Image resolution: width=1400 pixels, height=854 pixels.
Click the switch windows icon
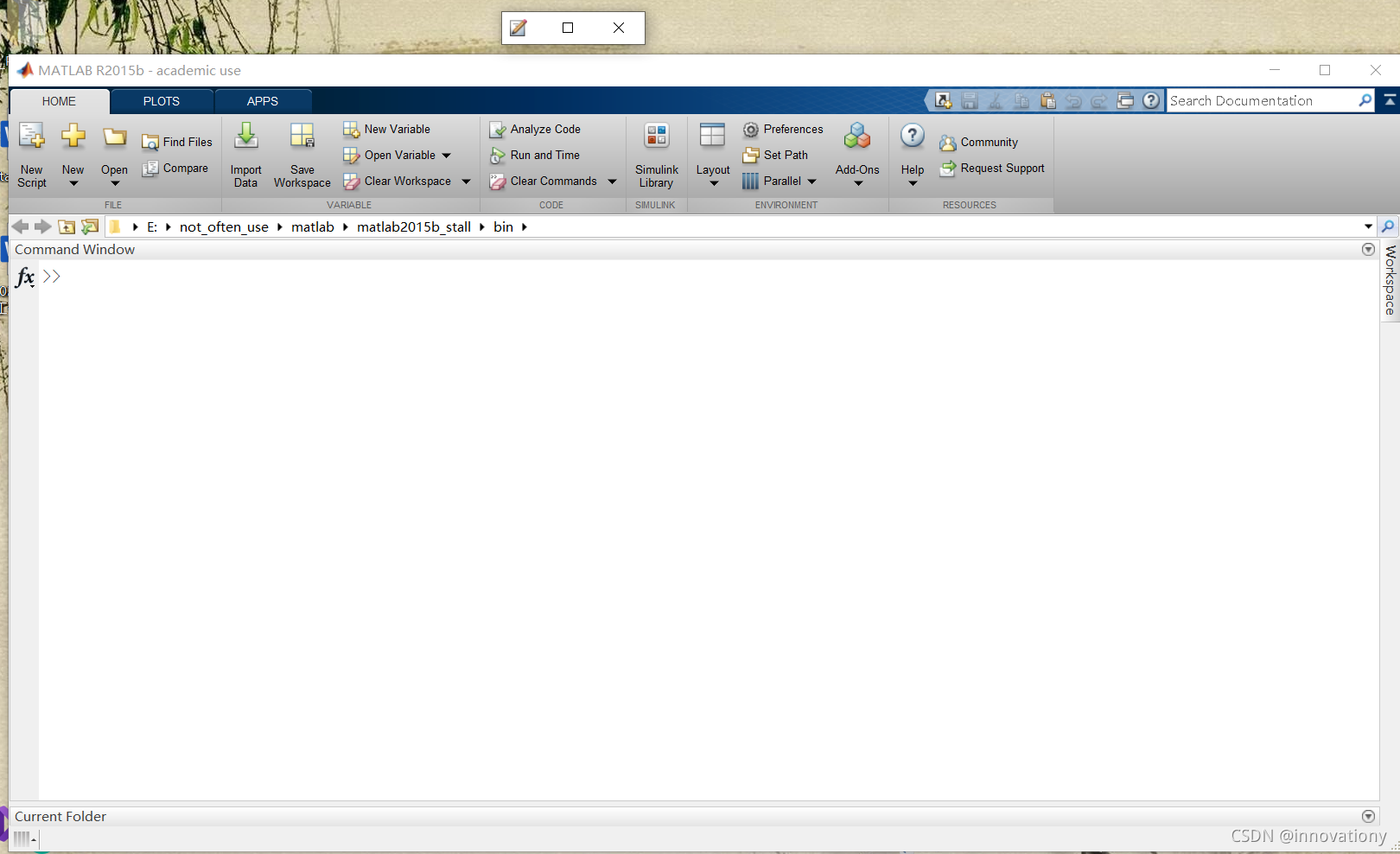point(1125,101)
